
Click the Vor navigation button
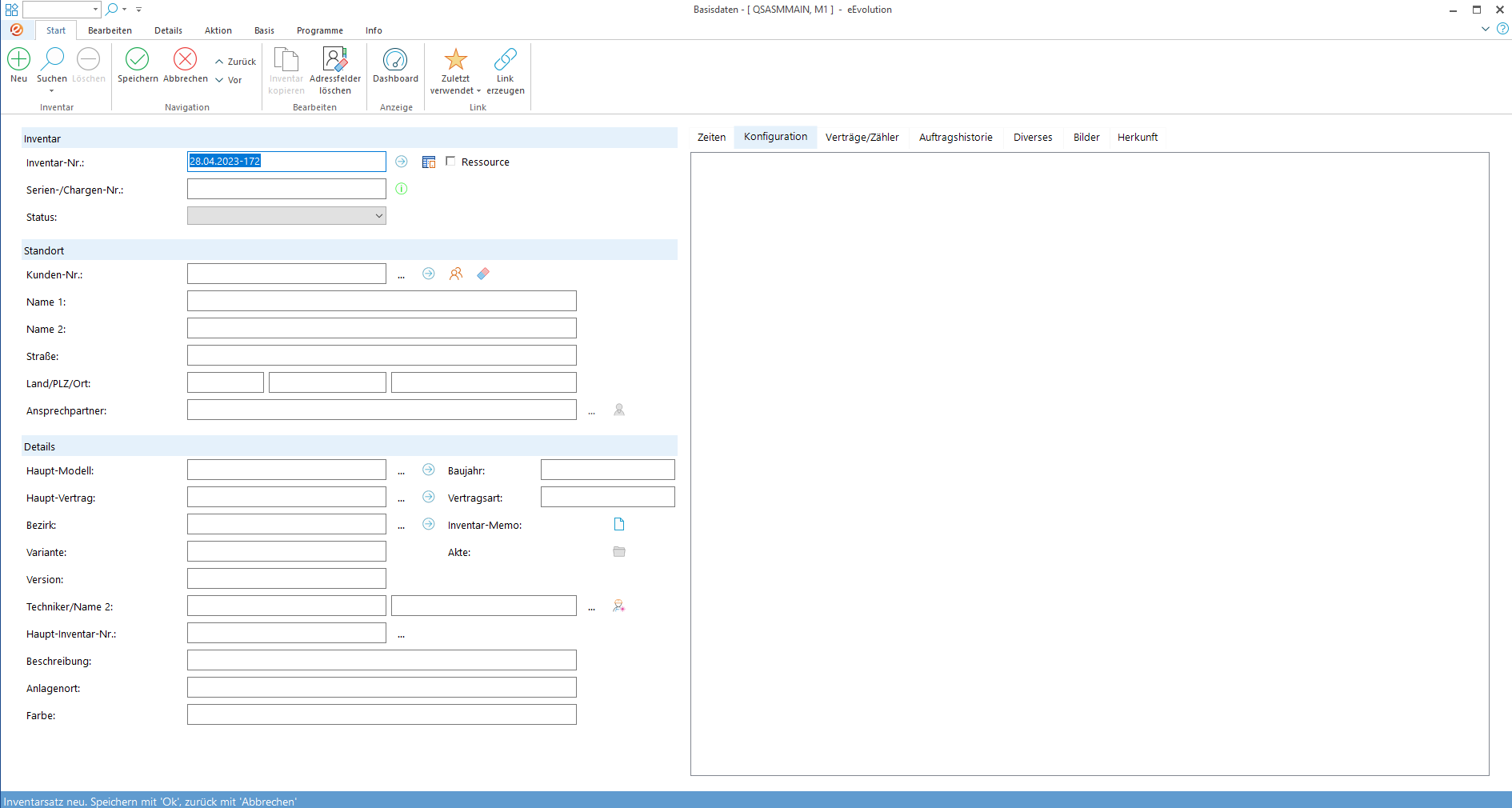[228, 80]
